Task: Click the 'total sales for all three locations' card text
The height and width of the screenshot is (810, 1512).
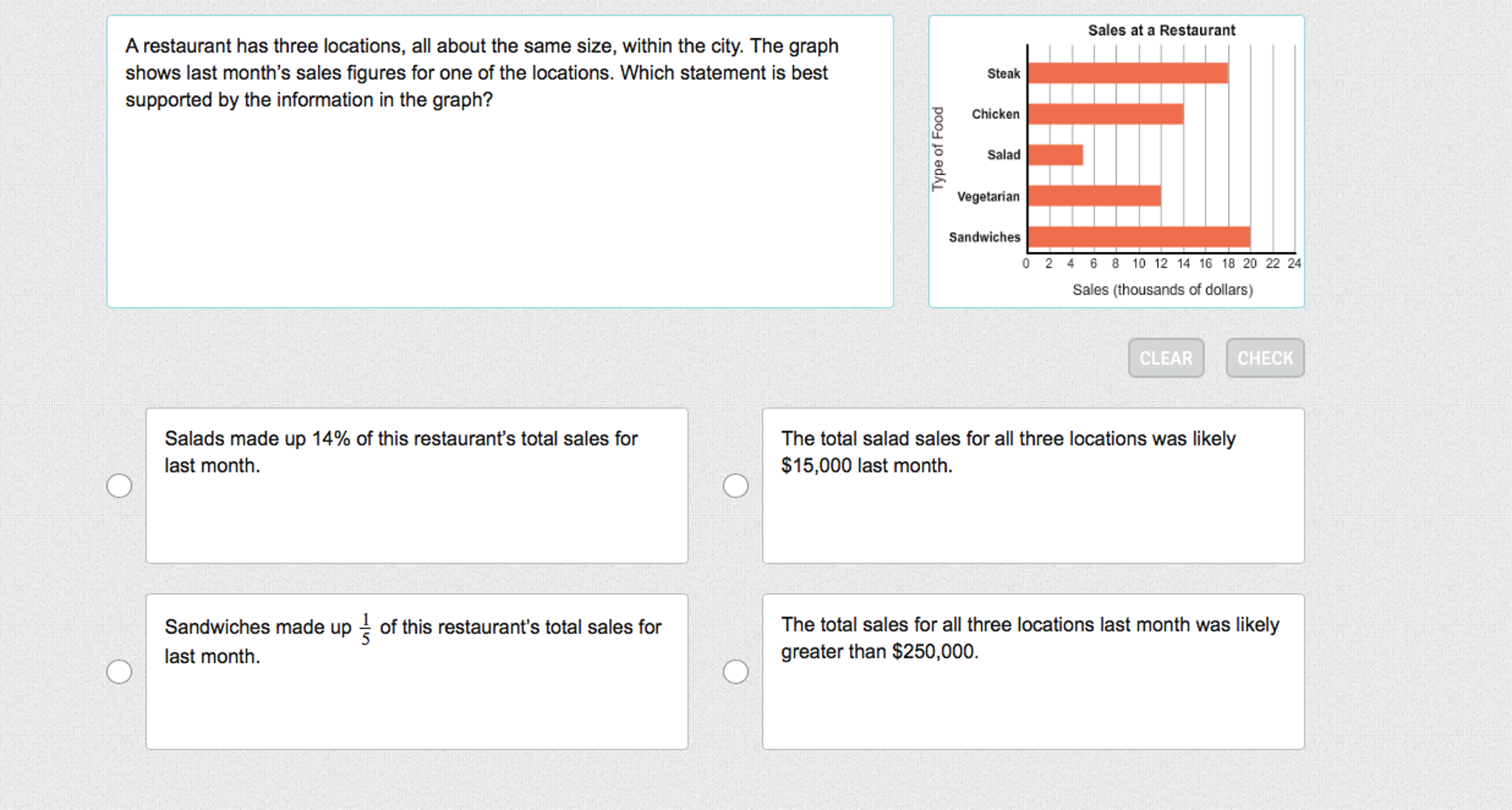Action: pyautogui.click(x=1030, y=638)
